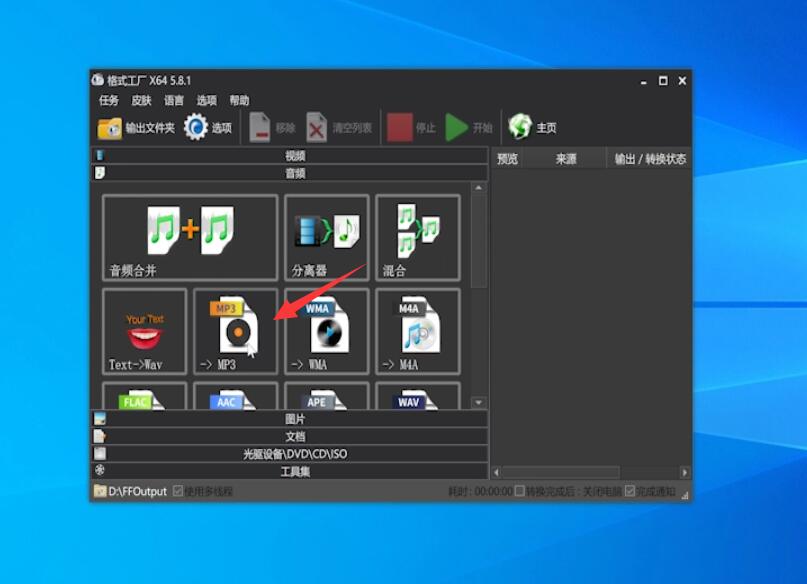The width and height of the screenshot is (807, 584).
Task: Choose the Text->Wav converter
Action: point(145,331)
